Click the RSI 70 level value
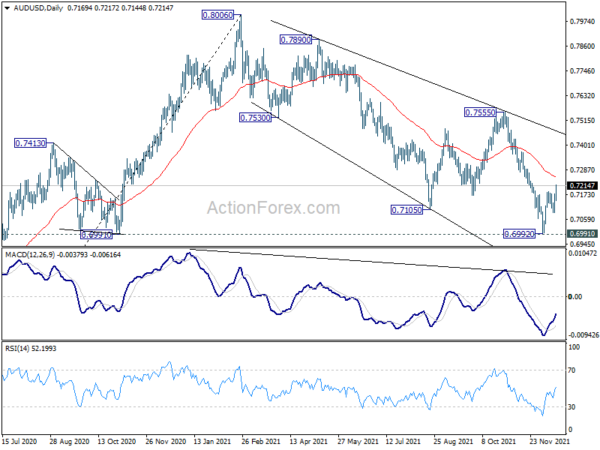Screen dimensions: 600x450 pos(572,370)
